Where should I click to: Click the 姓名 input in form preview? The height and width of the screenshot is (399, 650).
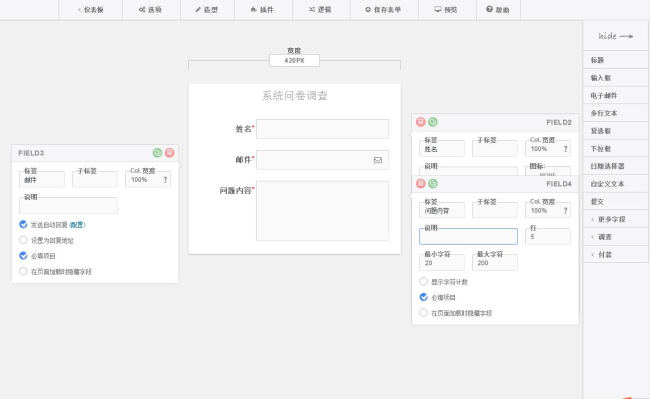(323, 129)
